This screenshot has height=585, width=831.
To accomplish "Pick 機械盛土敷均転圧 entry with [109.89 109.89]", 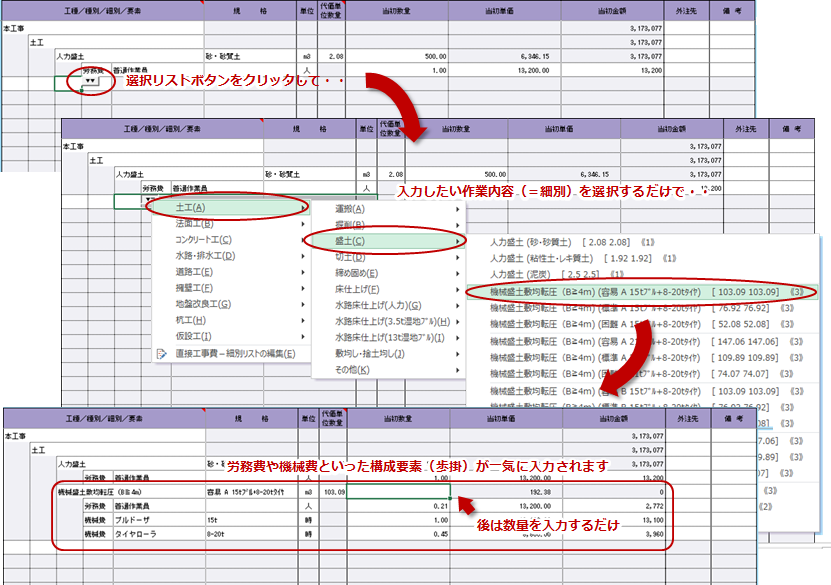I will pyautogui.click(x=647, y=358).
